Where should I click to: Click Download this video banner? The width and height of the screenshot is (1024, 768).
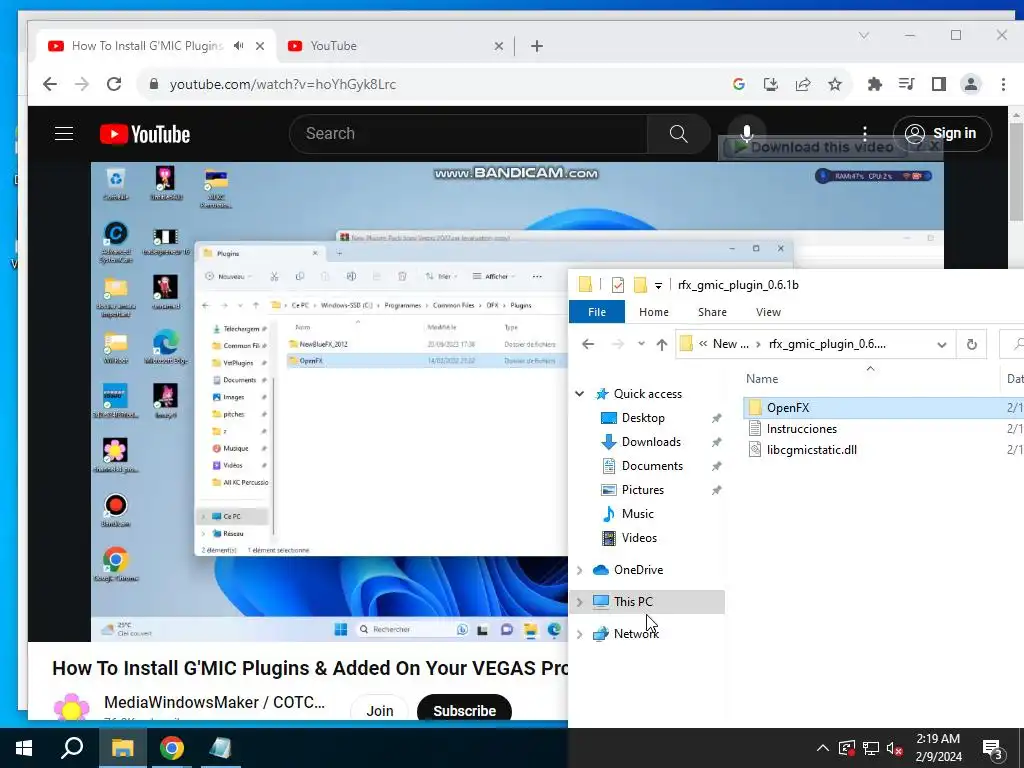pyautogui.click(x=813, y=147)
